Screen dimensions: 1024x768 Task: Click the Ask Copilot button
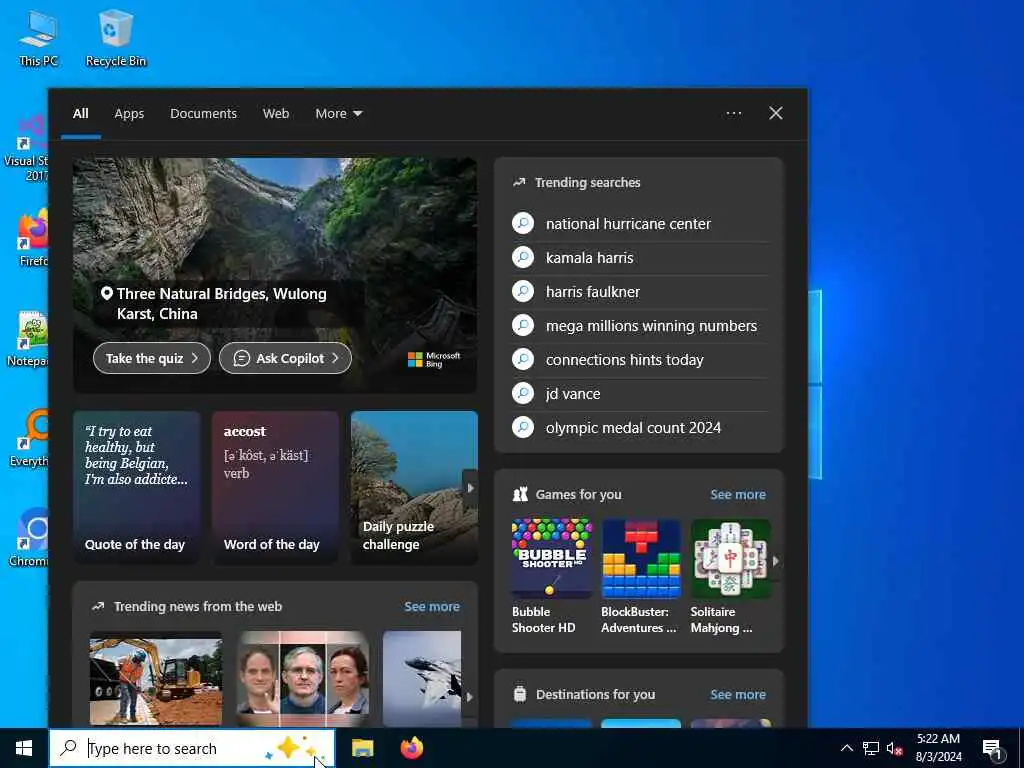tap(285, 358)
